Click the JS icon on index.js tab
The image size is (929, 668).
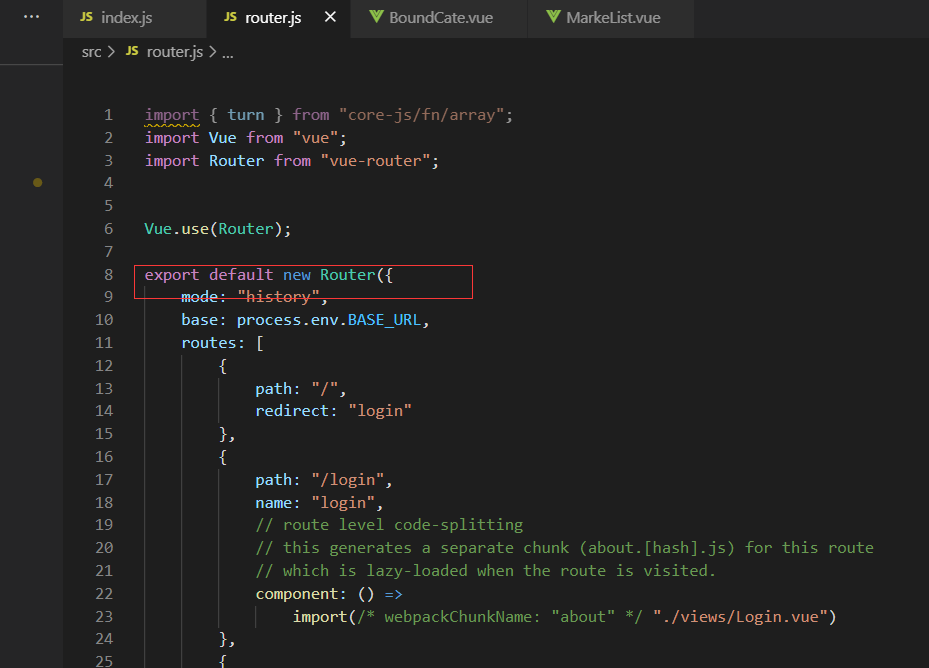coord(87,17)
